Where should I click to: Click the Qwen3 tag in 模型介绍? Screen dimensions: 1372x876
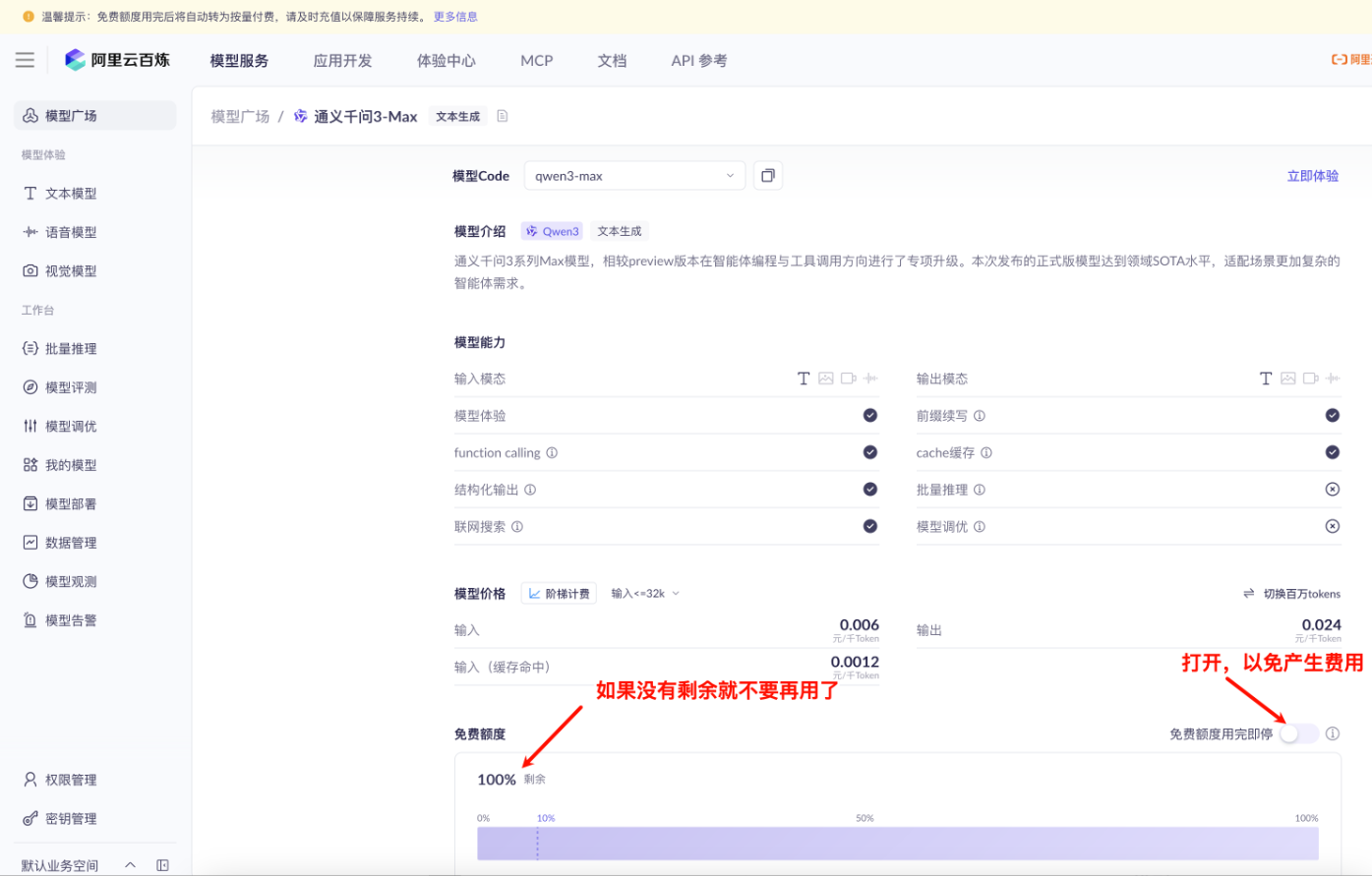(x=552, y=231)
